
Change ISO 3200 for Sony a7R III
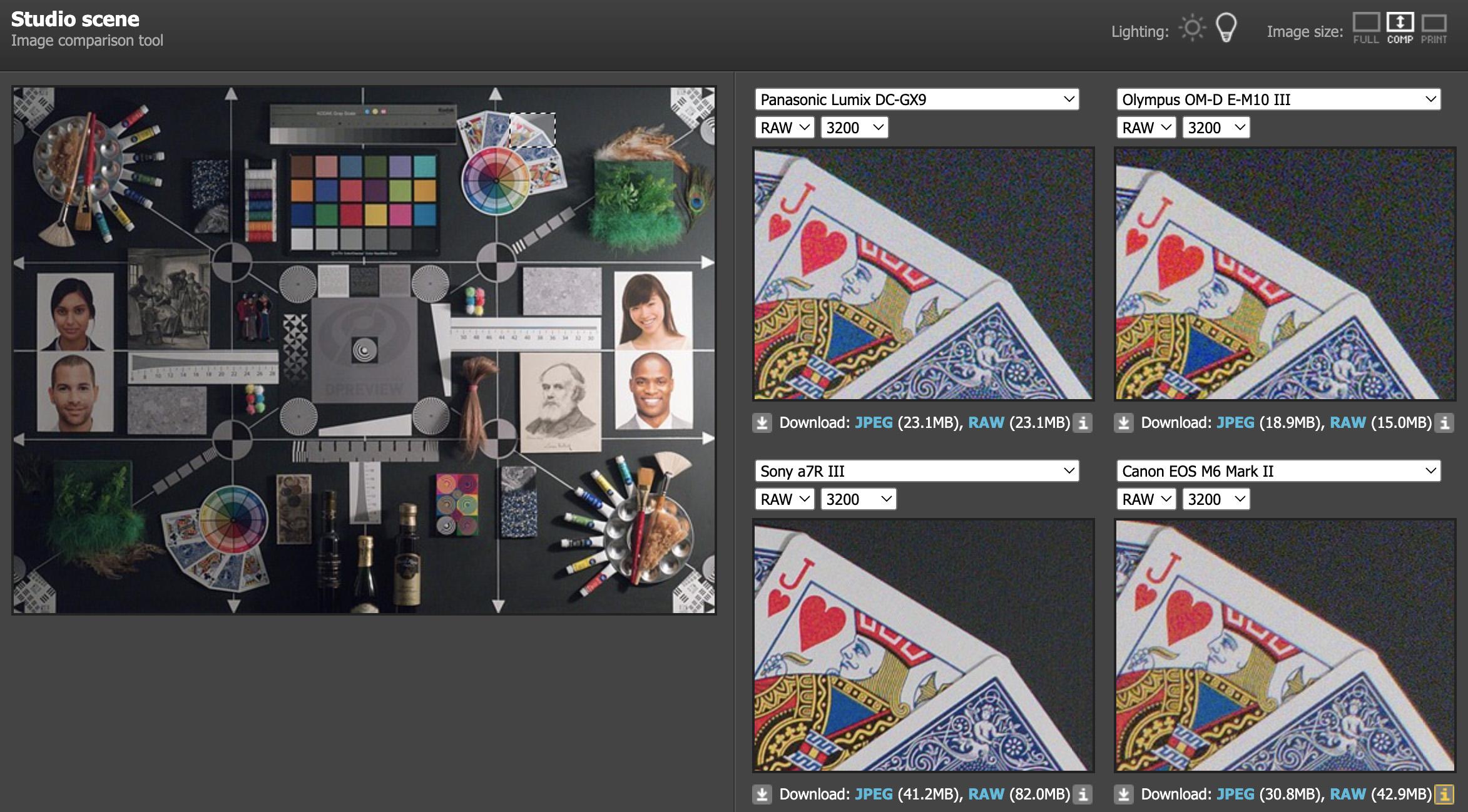[859, 499]
